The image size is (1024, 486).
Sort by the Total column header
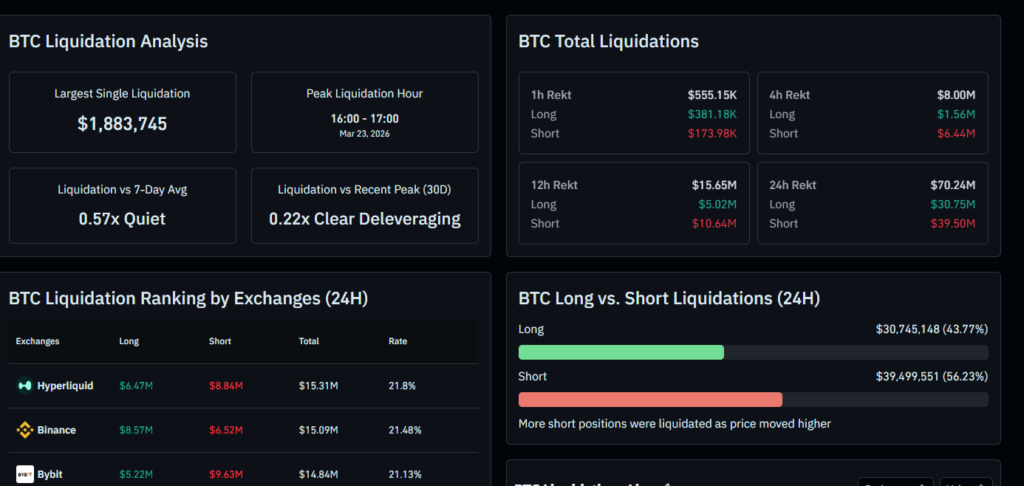pyautogui.click(x=309, y=341)
